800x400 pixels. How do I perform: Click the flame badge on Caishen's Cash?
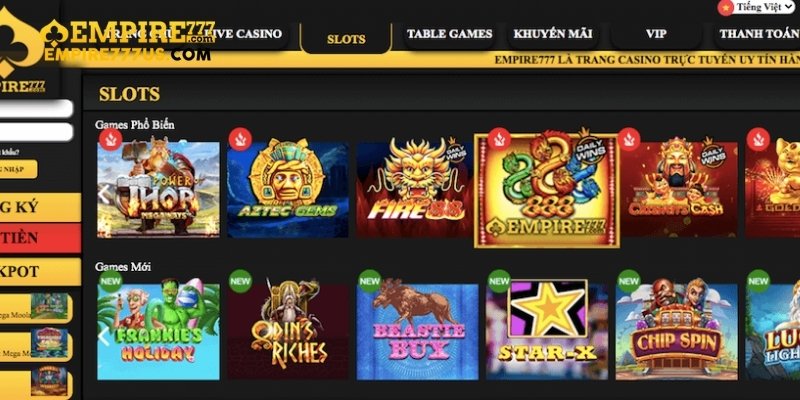(x=629, y=139)
